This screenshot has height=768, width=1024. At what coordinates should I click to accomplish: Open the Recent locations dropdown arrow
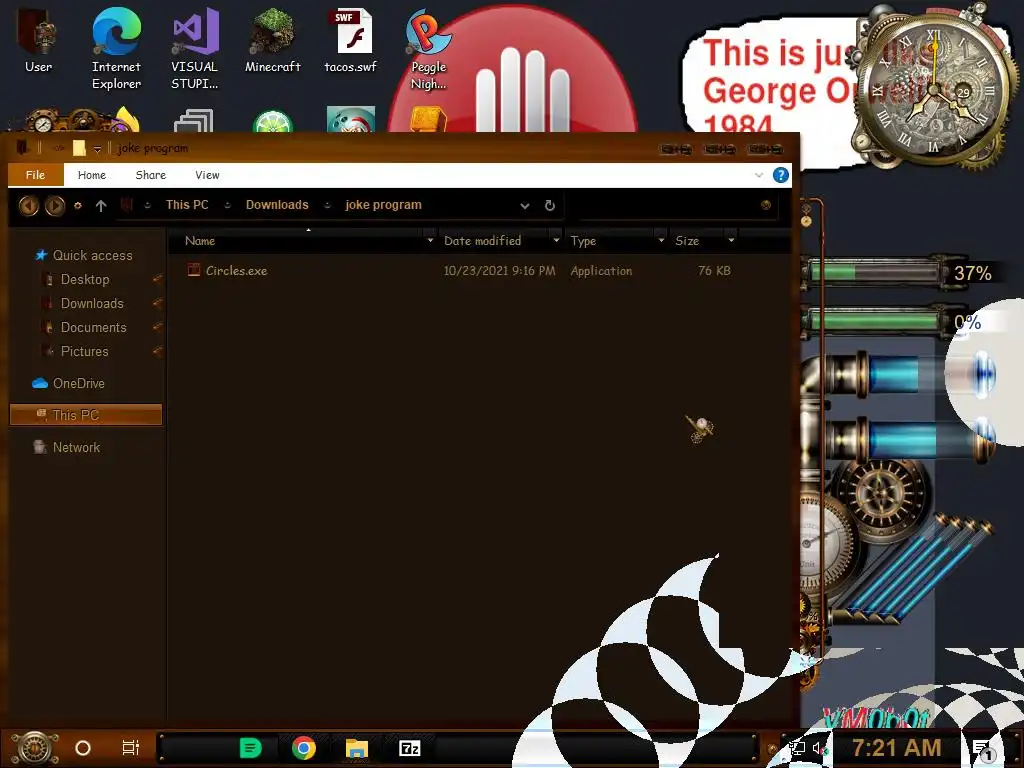(x=78, y=206)
